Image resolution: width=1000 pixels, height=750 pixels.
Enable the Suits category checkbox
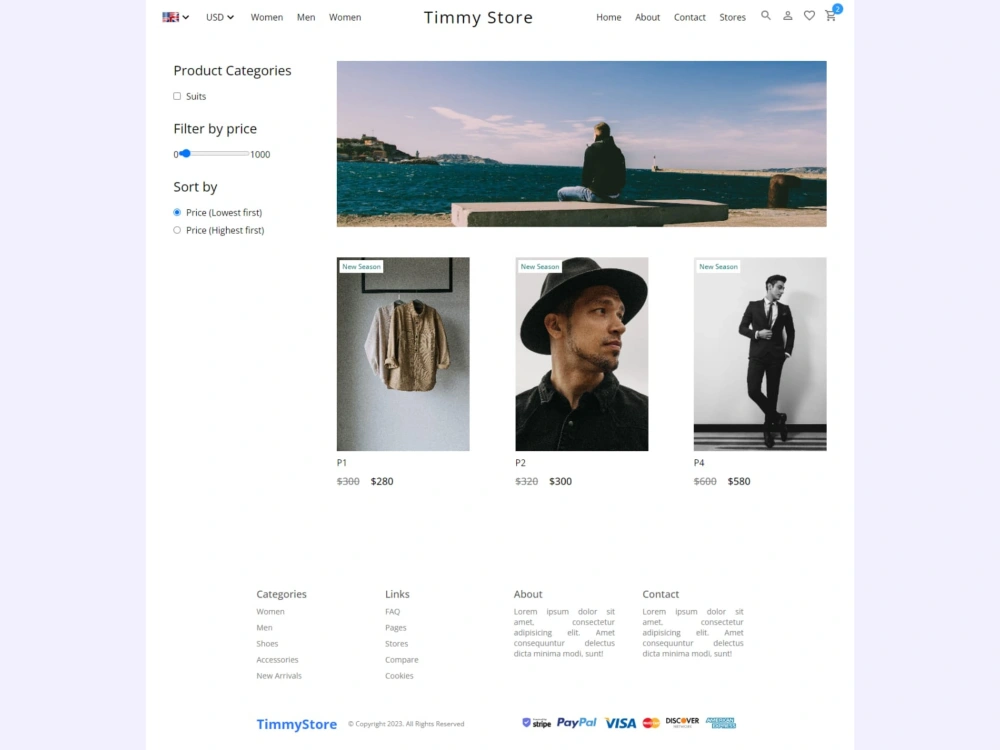click(x=177, y=96)
